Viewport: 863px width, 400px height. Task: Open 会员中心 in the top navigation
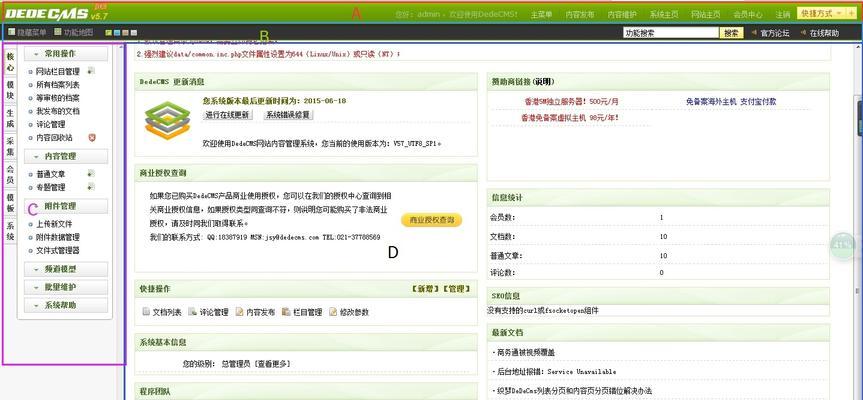point(748,14)
